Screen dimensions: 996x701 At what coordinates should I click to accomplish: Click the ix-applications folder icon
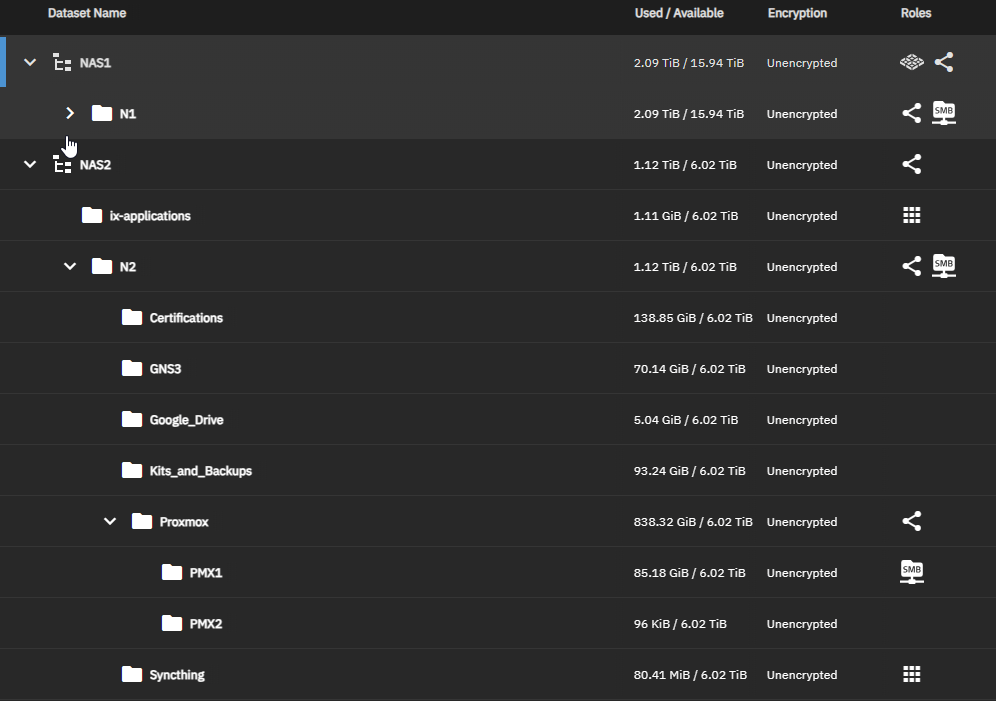(92, 215)
